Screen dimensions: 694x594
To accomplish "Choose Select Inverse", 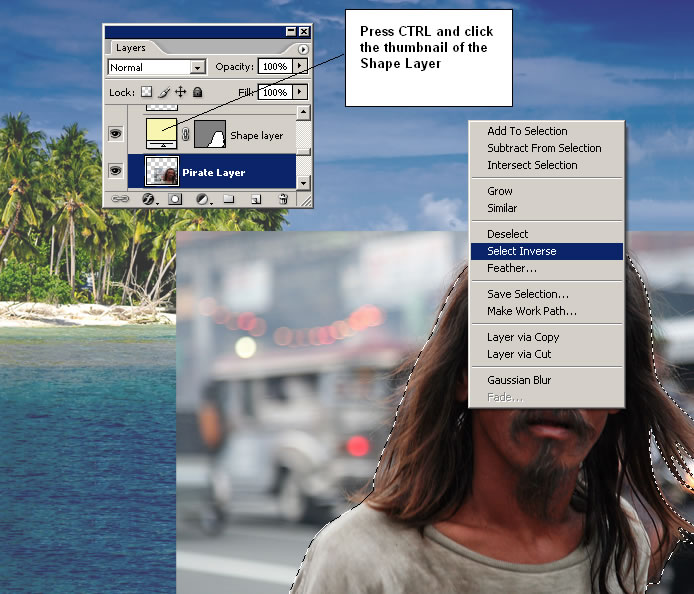I will coord(547,251).
